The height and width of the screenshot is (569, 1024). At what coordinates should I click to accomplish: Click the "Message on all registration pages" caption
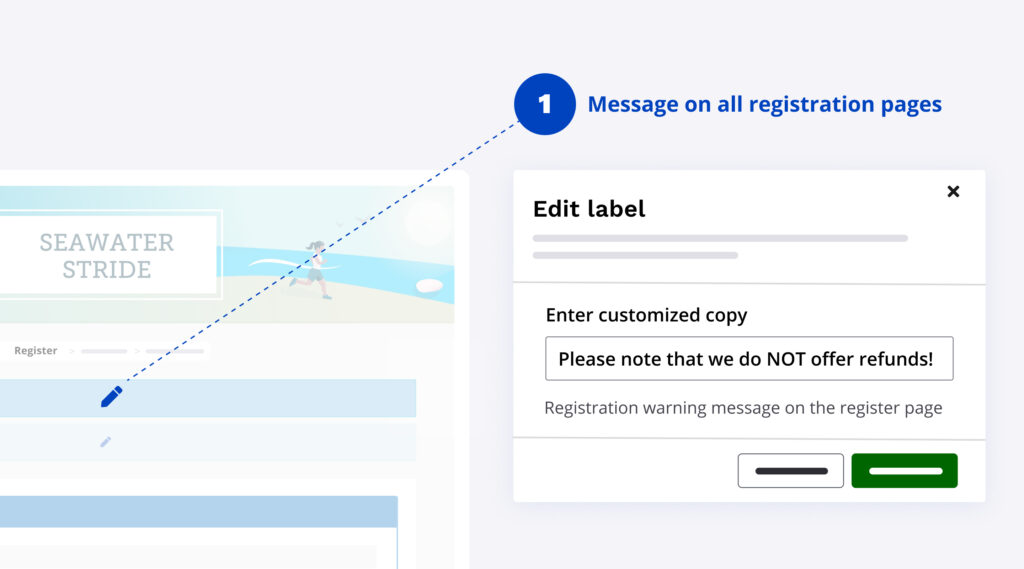[764, 104]
